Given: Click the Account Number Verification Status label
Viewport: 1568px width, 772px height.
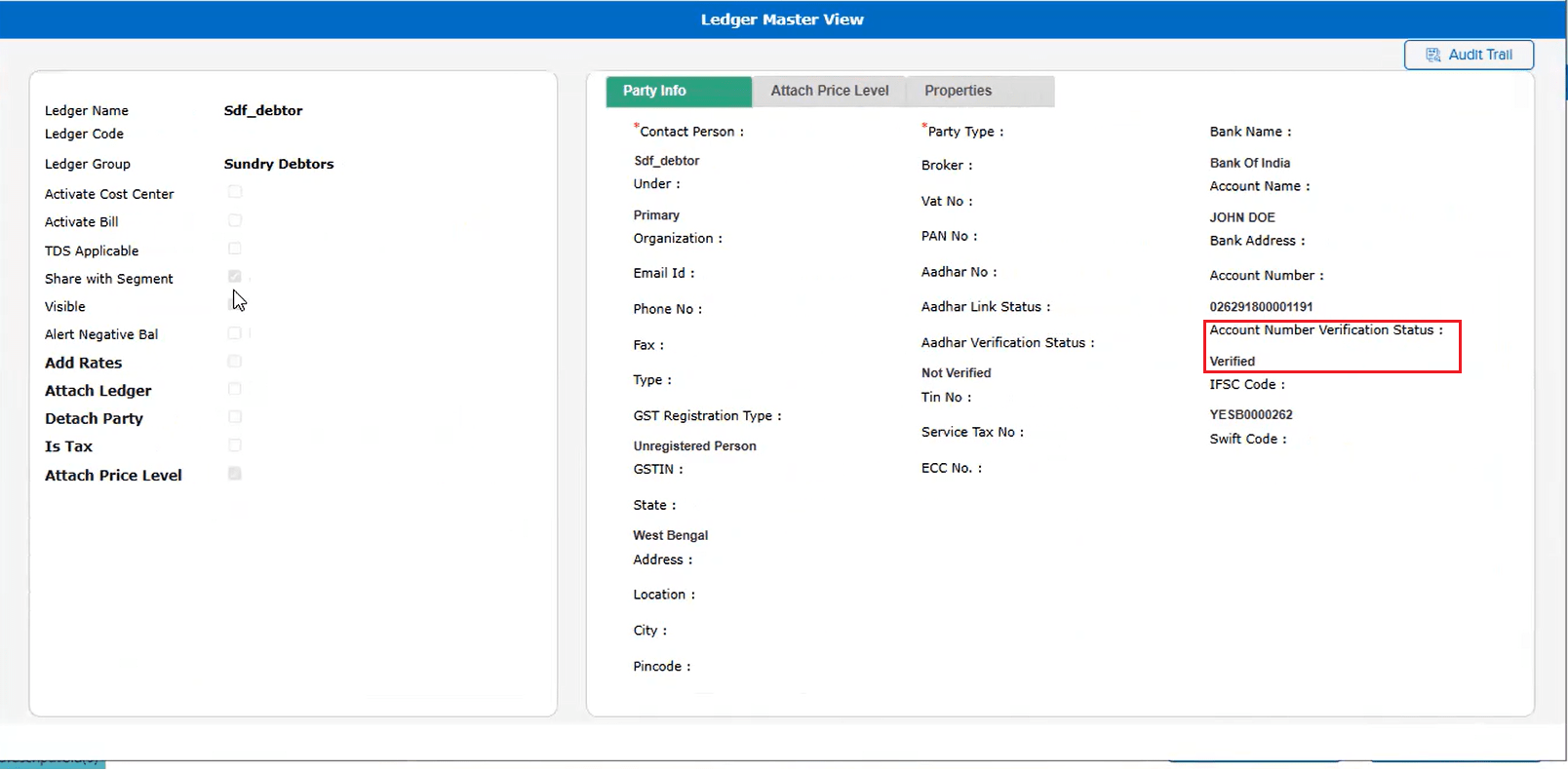Looking at the screenshot, I should click(1326, 330).
